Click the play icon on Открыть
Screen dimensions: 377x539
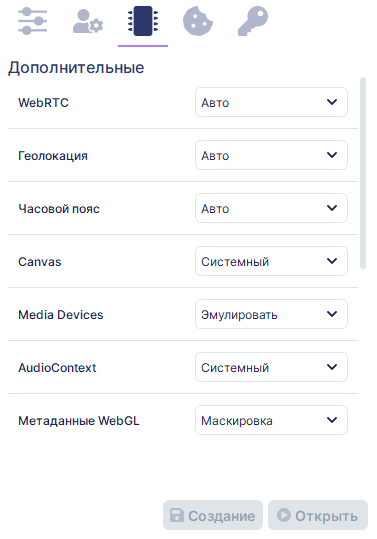point(284,515)
